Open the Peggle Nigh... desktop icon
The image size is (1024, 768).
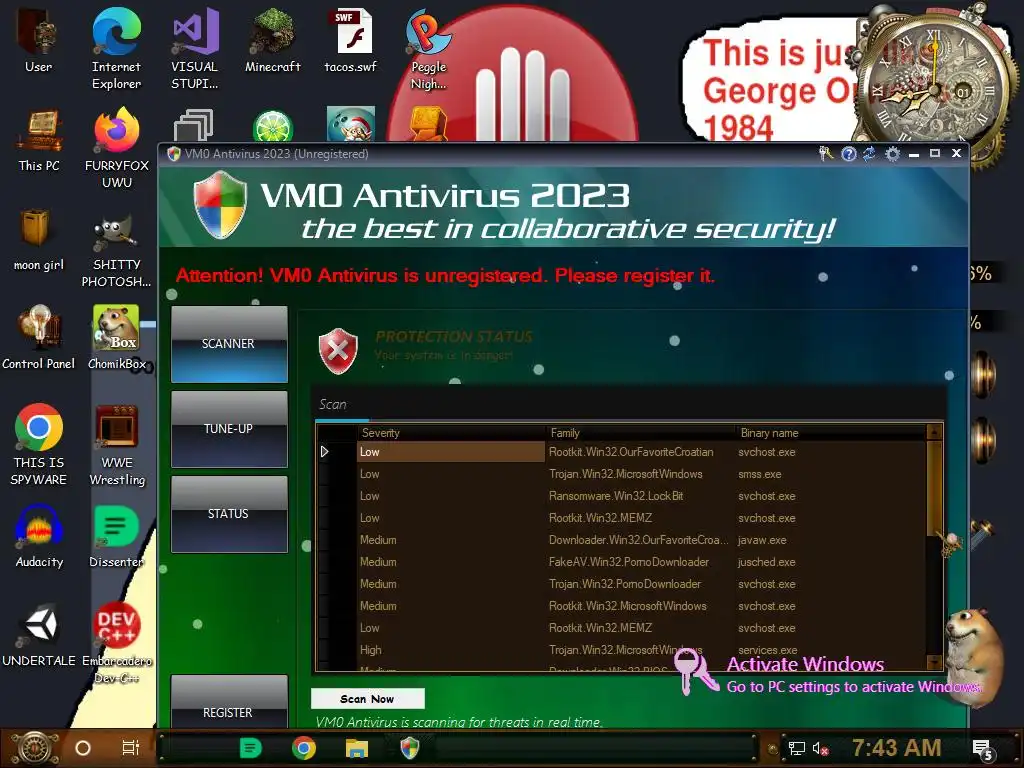428,48
